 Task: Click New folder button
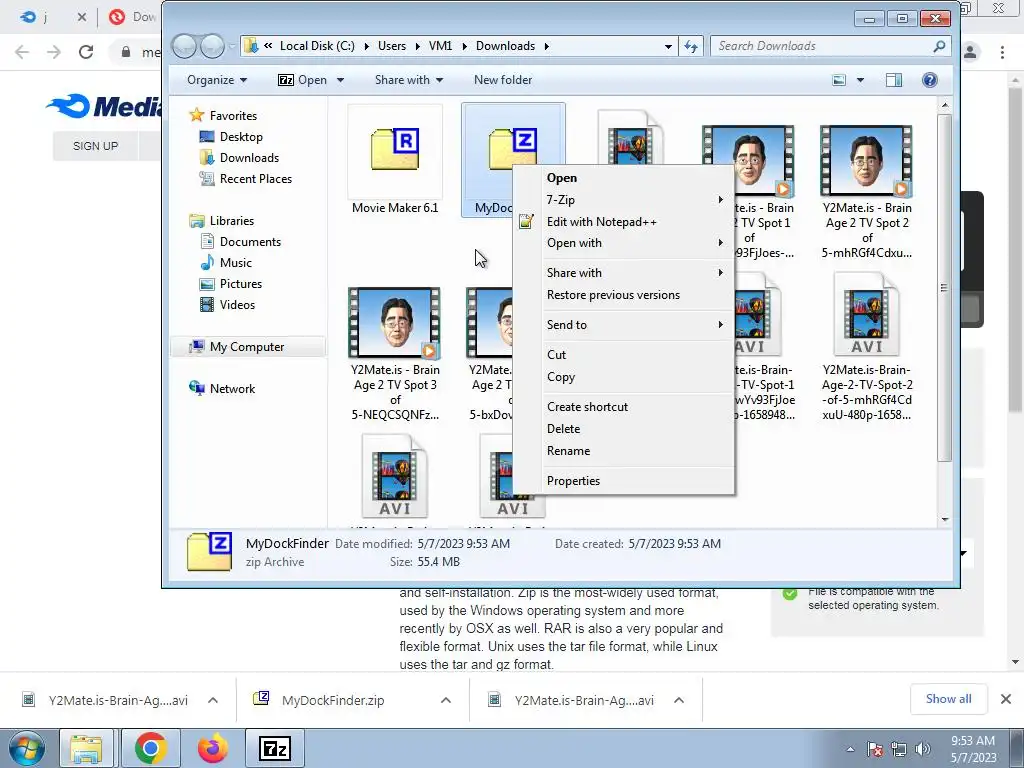click(x=503, y=80)
